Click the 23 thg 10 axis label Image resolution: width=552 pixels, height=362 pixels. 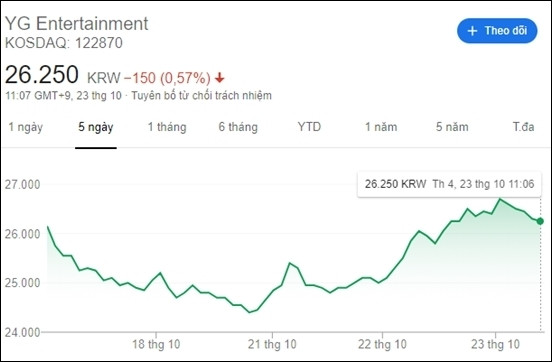click(x=495, y=344)
